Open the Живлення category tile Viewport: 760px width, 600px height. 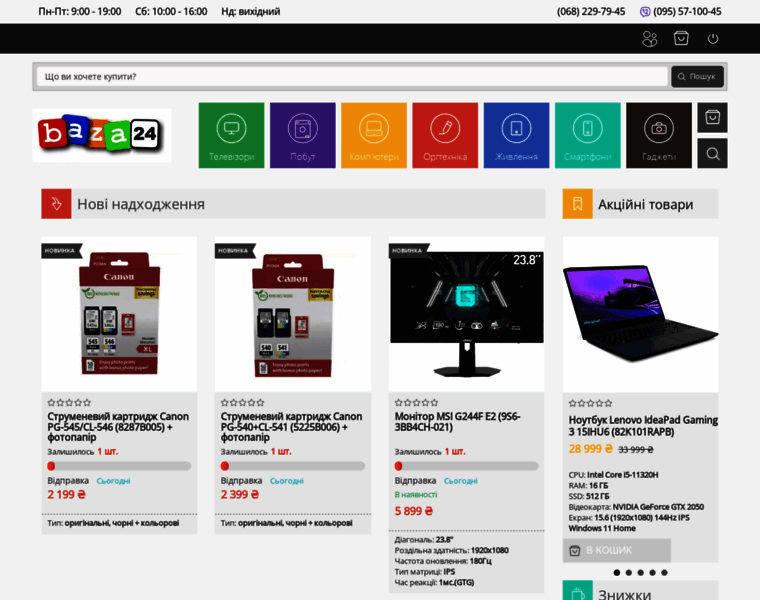[516, 135]
